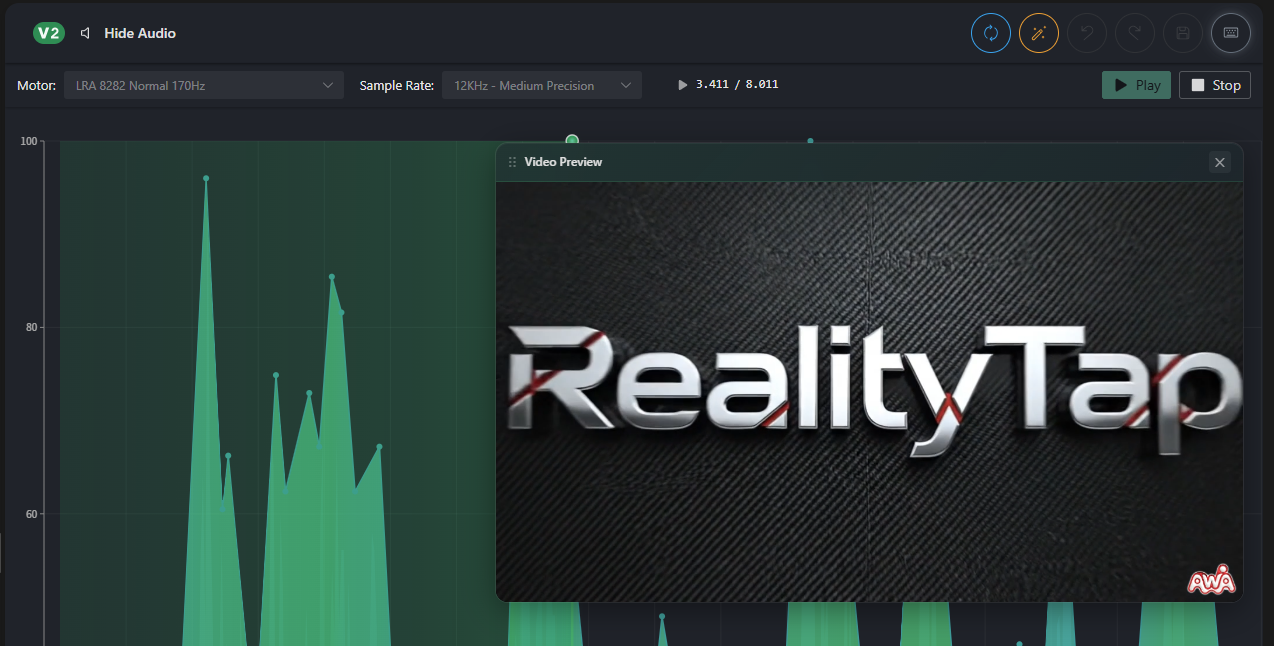
Task: Toggle Hide Audio
Action: [x=128, y=33]
